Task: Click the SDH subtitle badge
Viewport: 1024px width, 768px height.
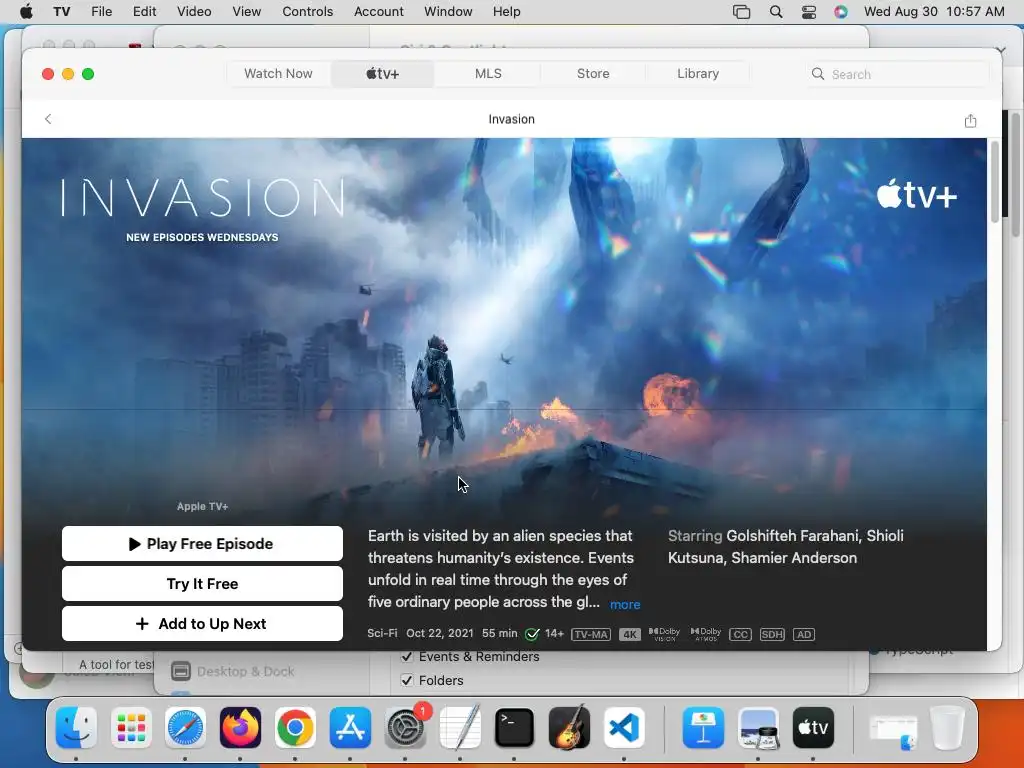Action: click(x=772, y=634)
